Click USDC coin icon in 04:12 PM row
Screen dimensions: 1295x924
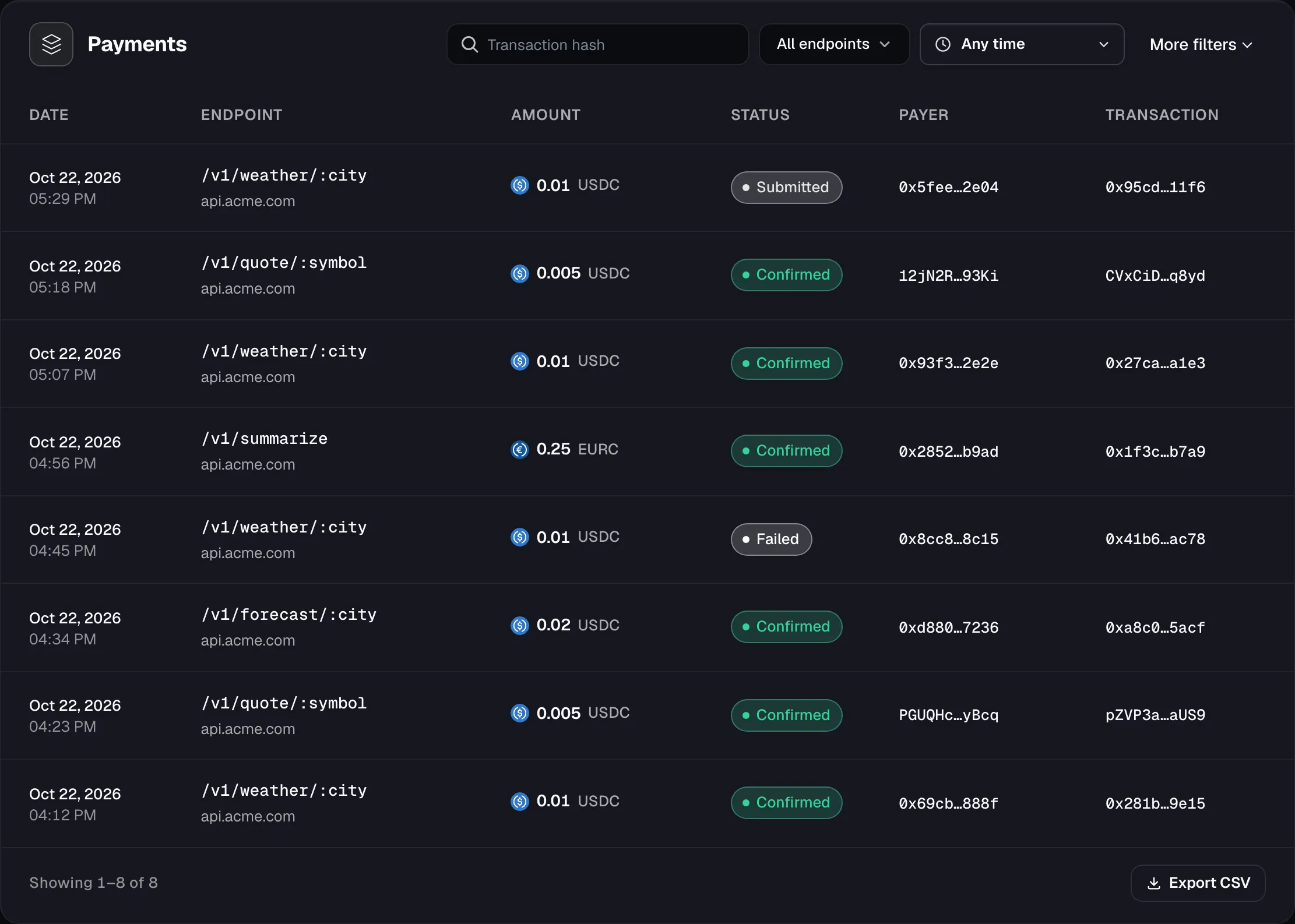coord(519,801)
